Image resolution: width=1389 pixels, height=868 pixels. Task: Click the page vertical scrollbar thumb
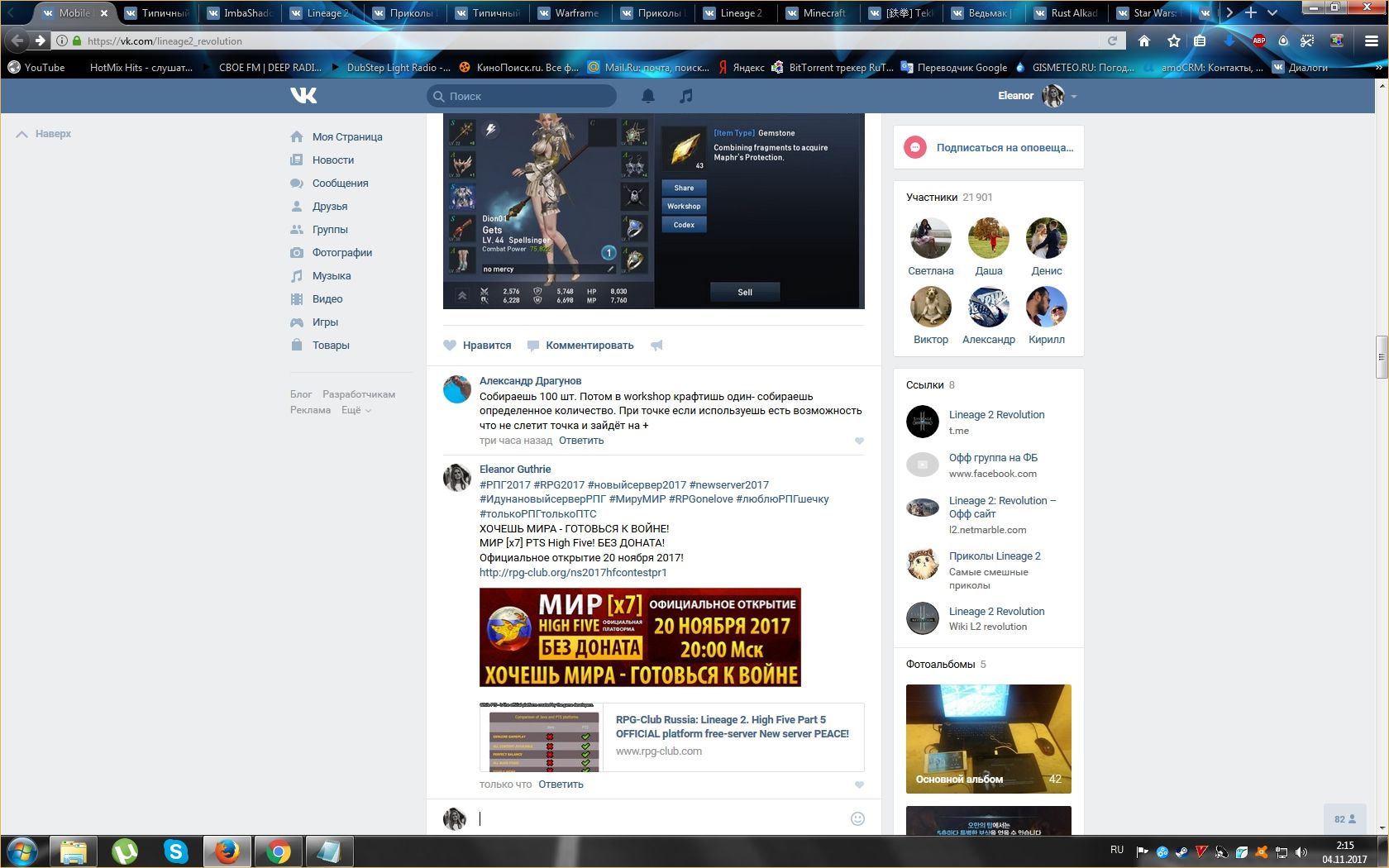(1382, 357)
